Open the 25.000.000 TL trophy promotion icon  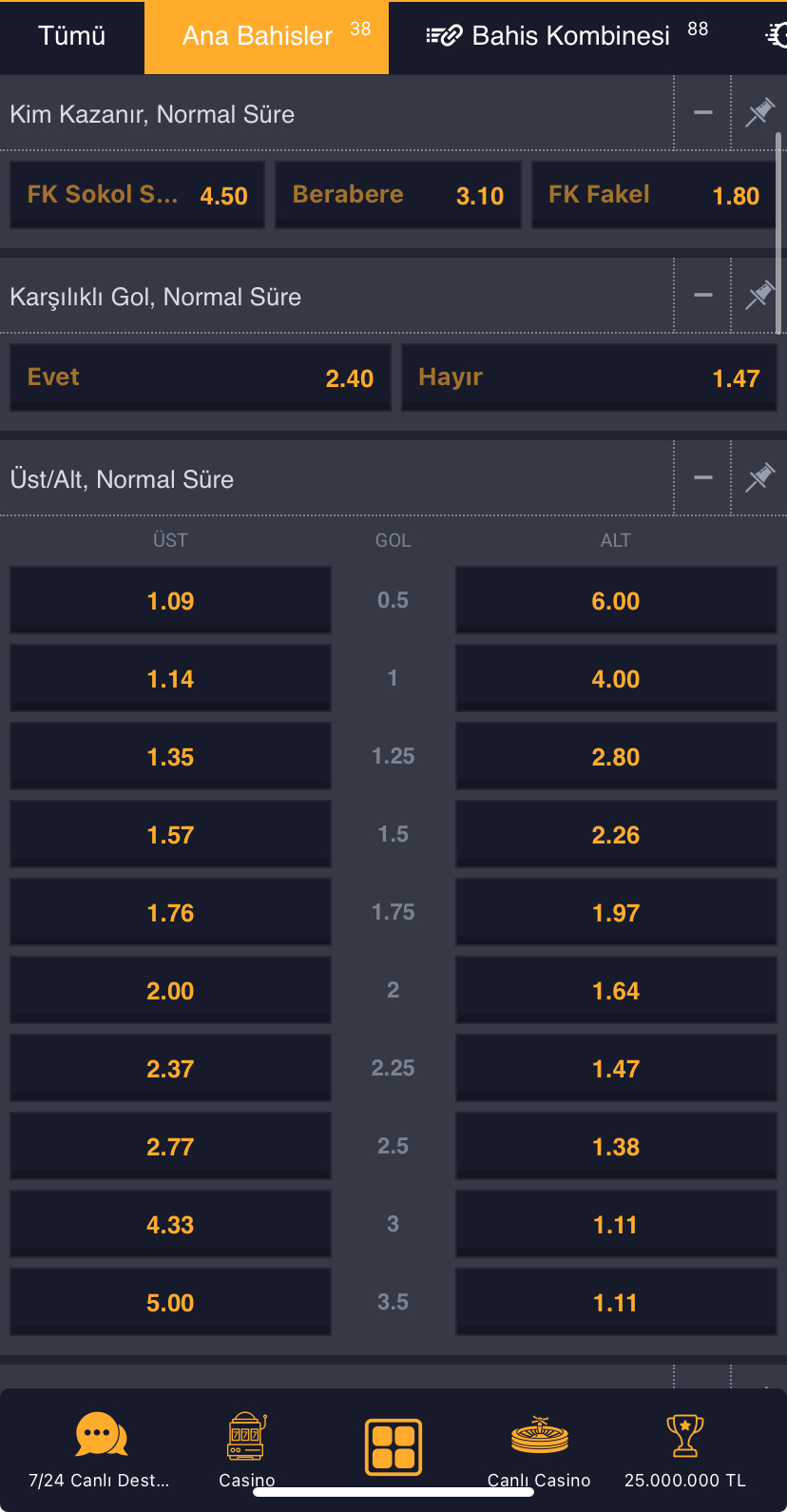click(685, 1436)
